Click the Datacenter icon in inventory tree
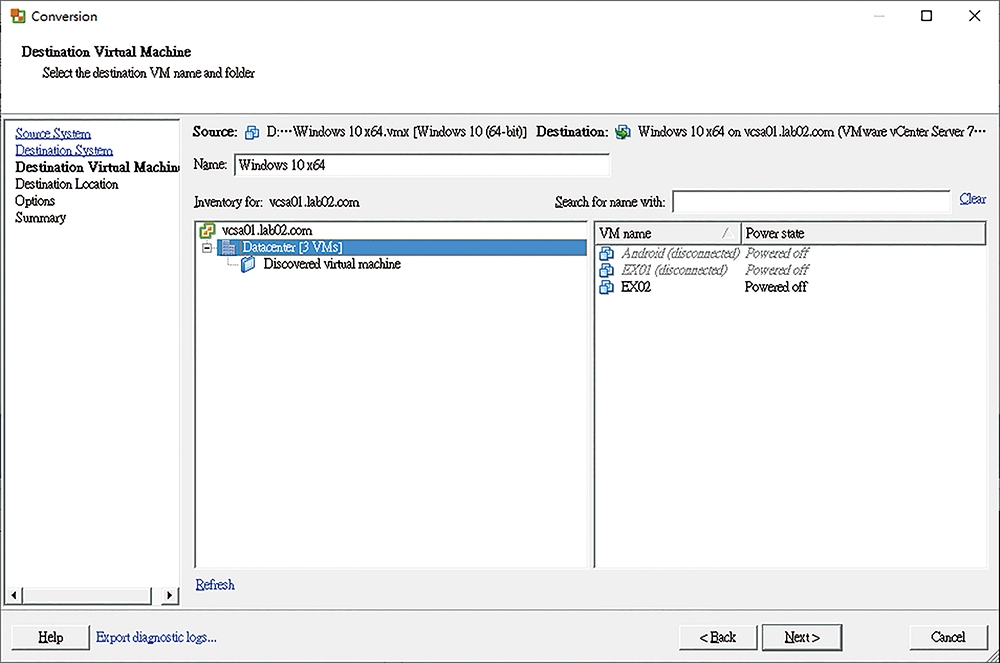The image size is (1000, 663). coord(228,247)
